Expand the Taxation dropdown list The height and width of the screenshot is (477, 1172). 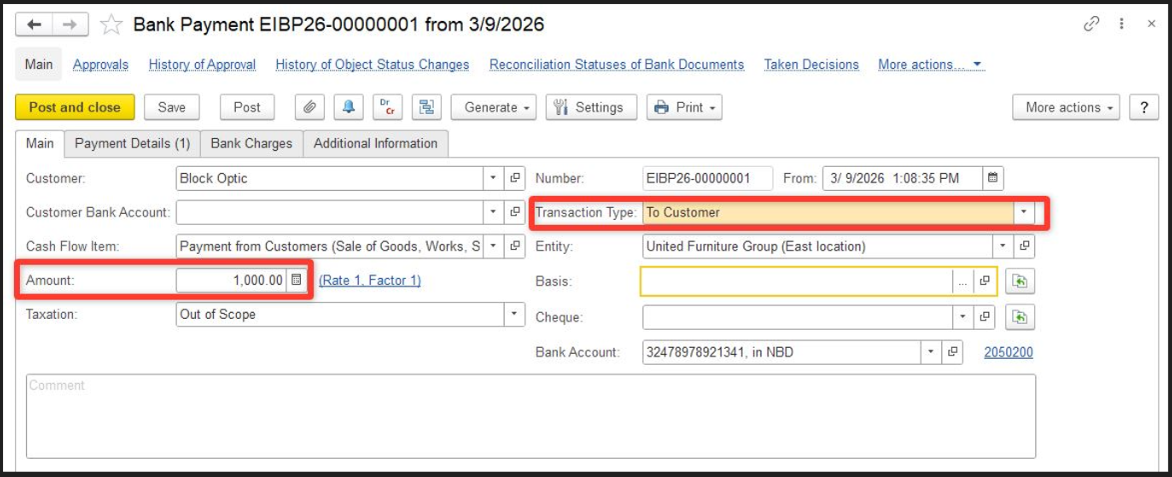click(515, 315)
